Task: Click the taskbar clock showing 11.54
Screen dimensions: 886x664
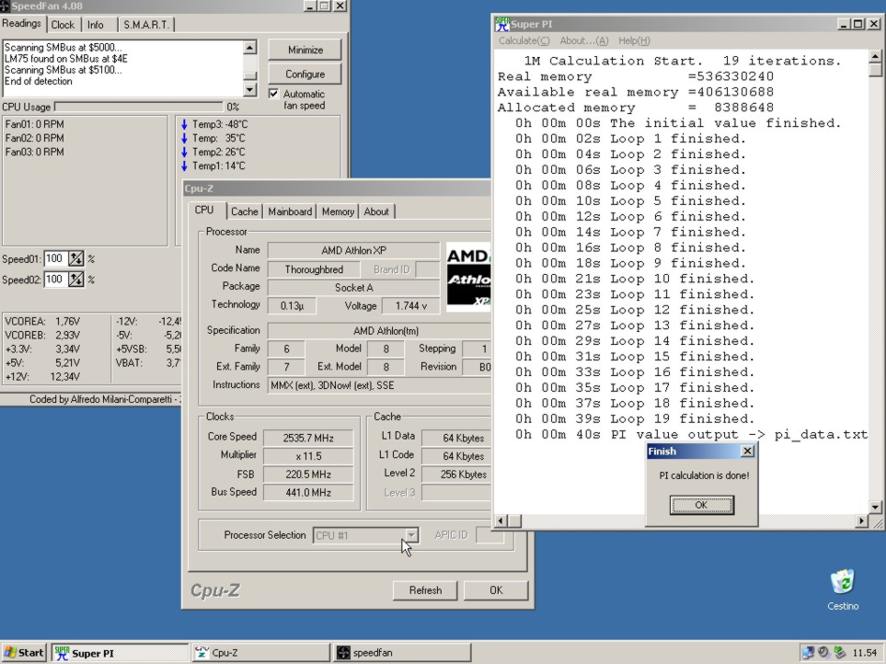Action: pyautogui.click(x=864, y=653)
